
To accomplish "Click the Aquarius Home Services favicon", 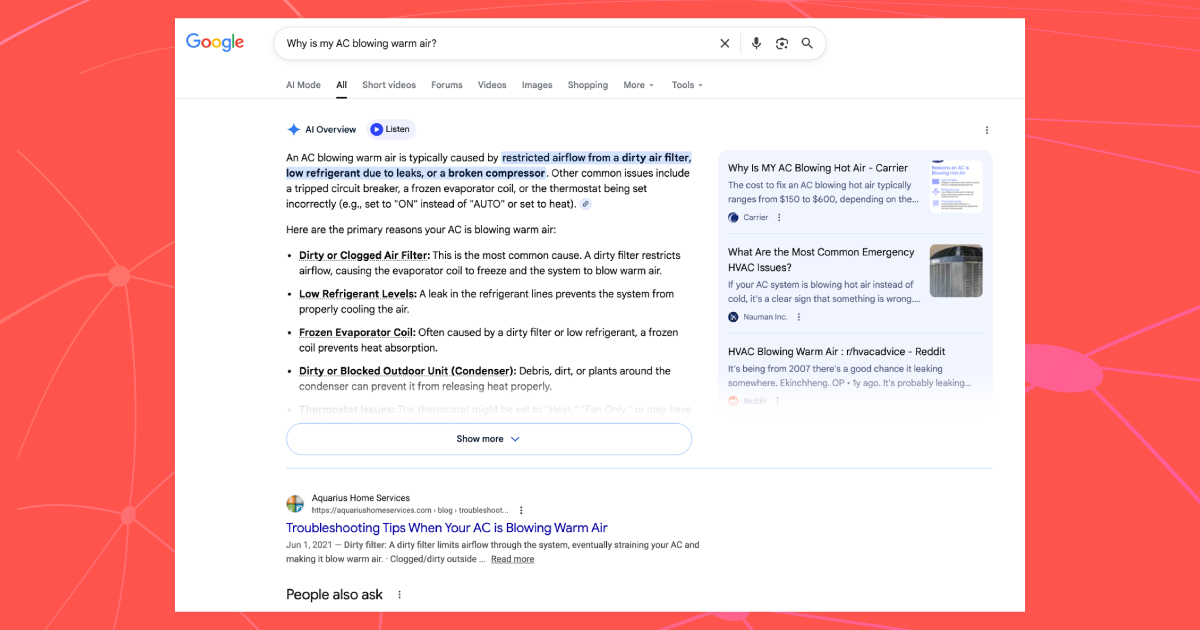I will (x=295, y=503).
